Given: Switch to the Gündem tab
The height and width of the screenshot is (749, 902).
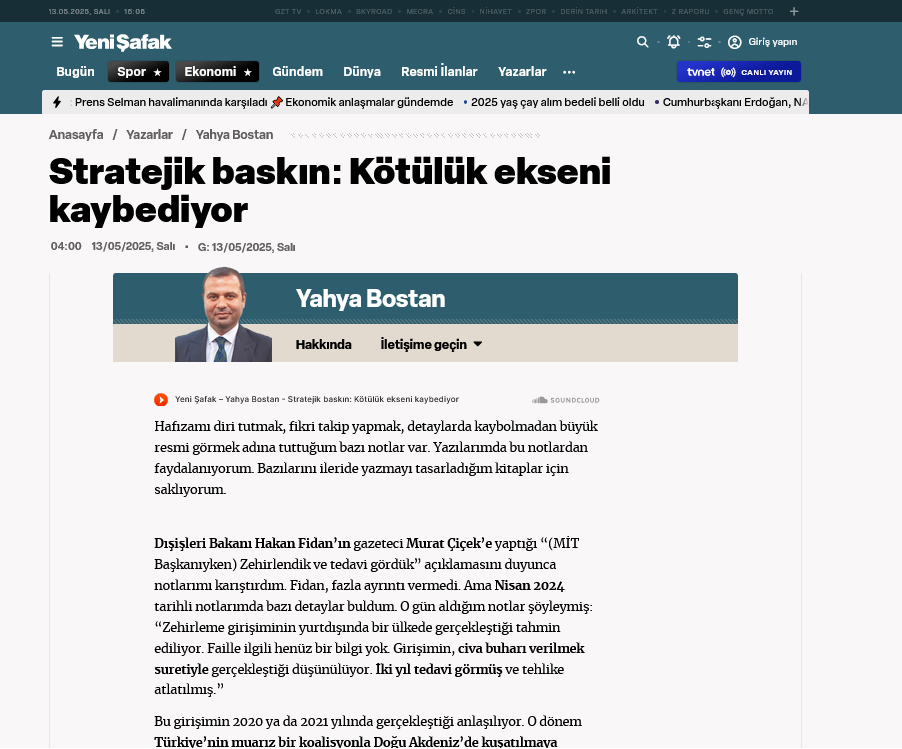Looking at the screenshot, I should tap(297, 72).
